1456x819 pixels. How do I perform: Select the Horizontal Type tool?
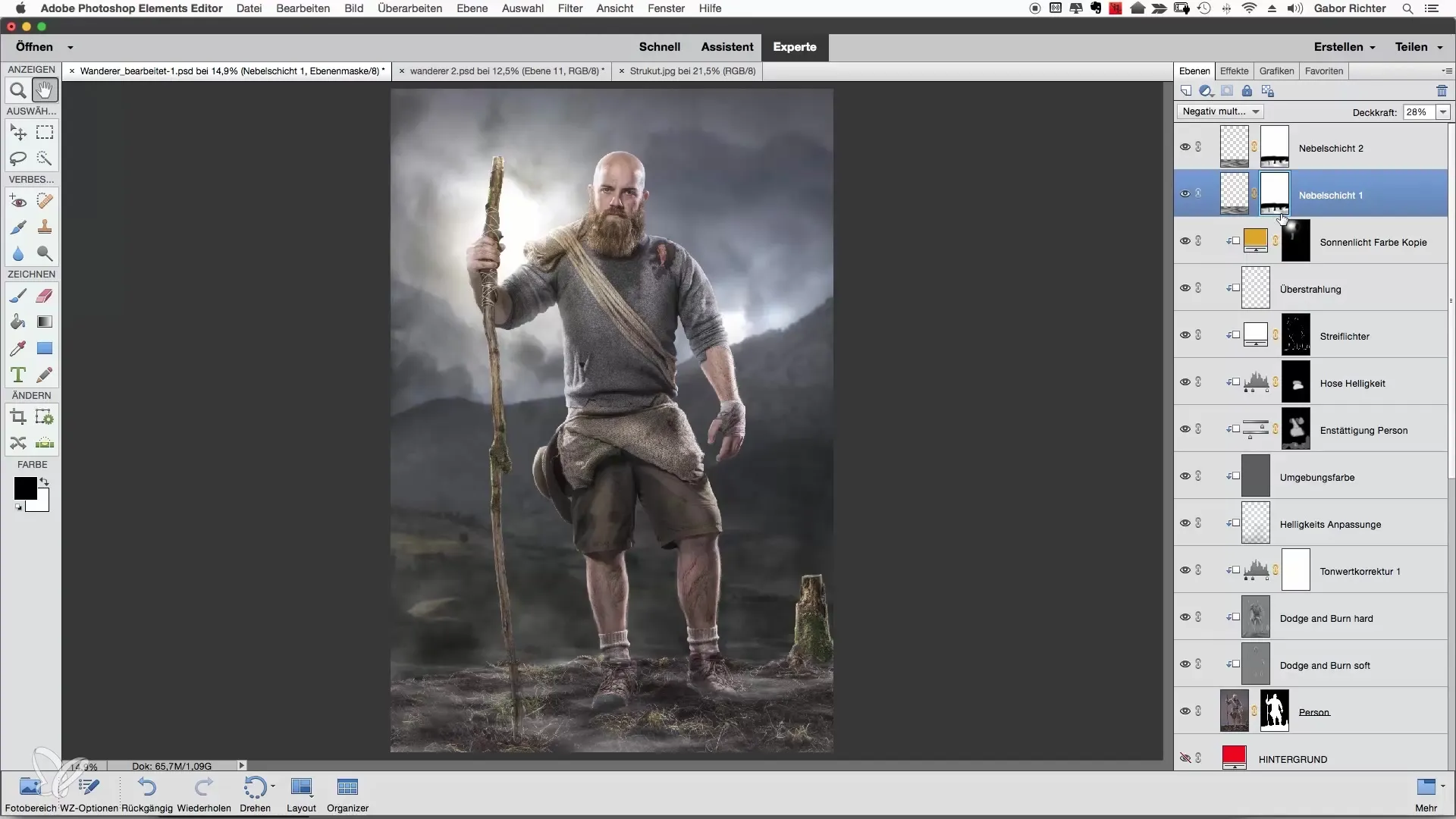[x=18, y=375]
